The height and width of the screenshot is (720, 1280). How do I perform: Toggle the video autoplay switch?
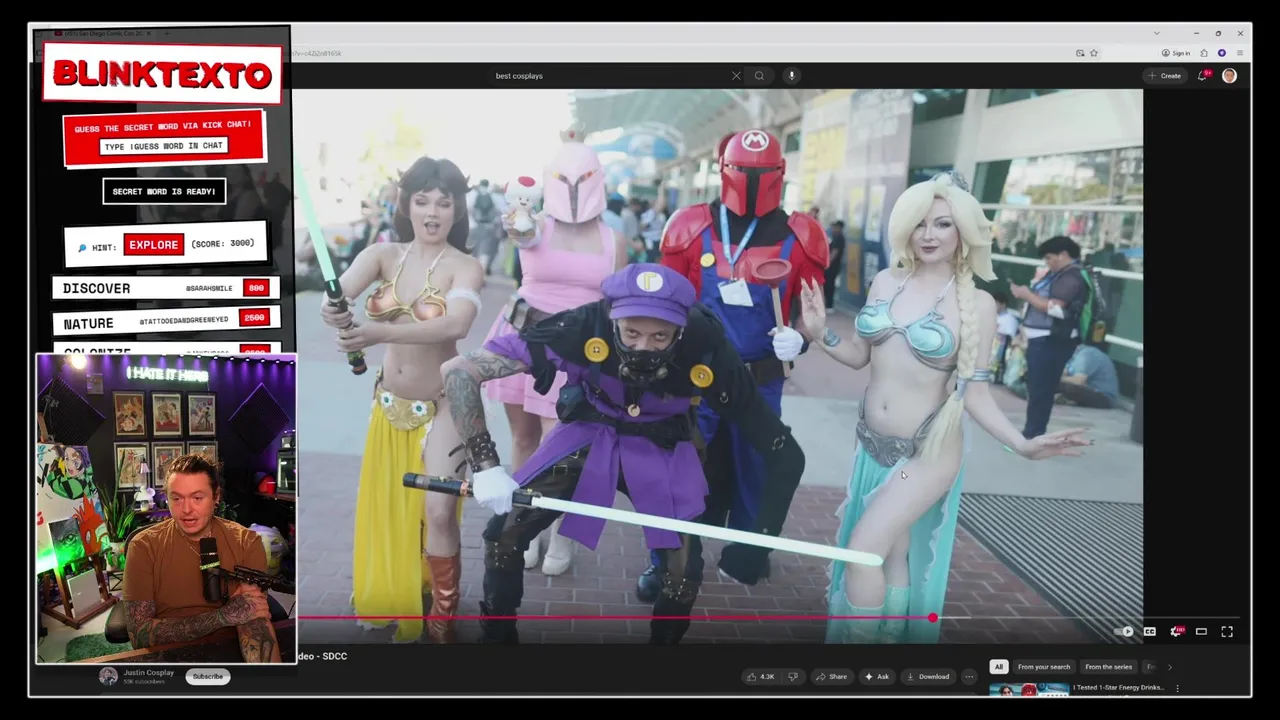pyautogui.click(x=1124, y=631)
